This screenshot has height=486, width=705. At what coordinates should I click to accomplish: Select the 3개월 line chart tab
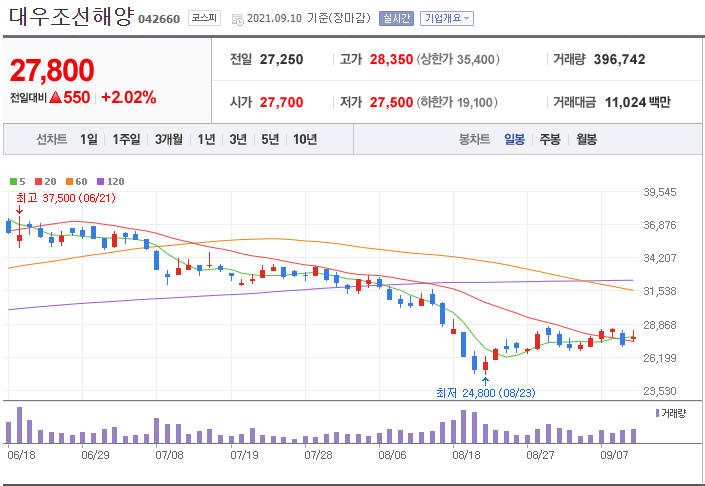click(x=169, y=139)
